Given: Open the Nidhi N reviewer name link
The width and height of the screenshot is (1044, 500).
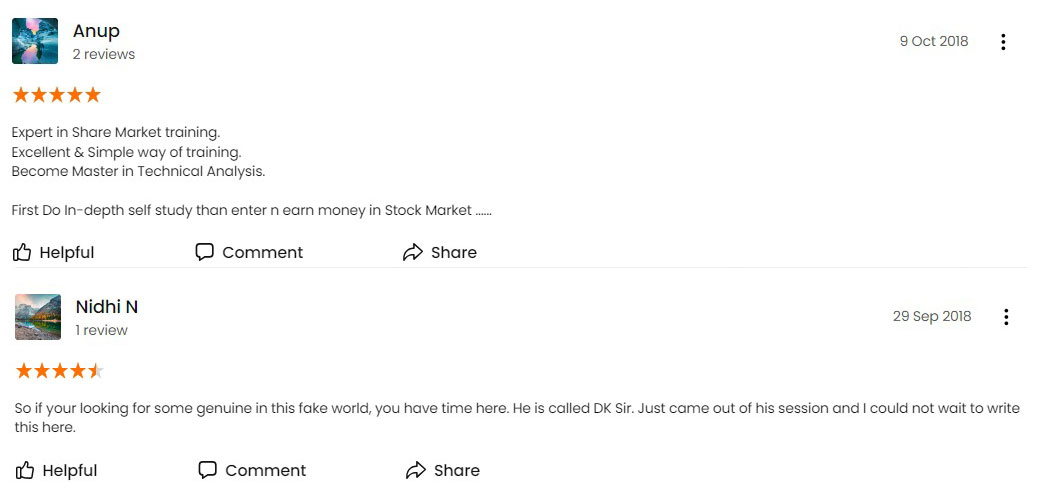Looking at the screenshot, I should (107, 307).
